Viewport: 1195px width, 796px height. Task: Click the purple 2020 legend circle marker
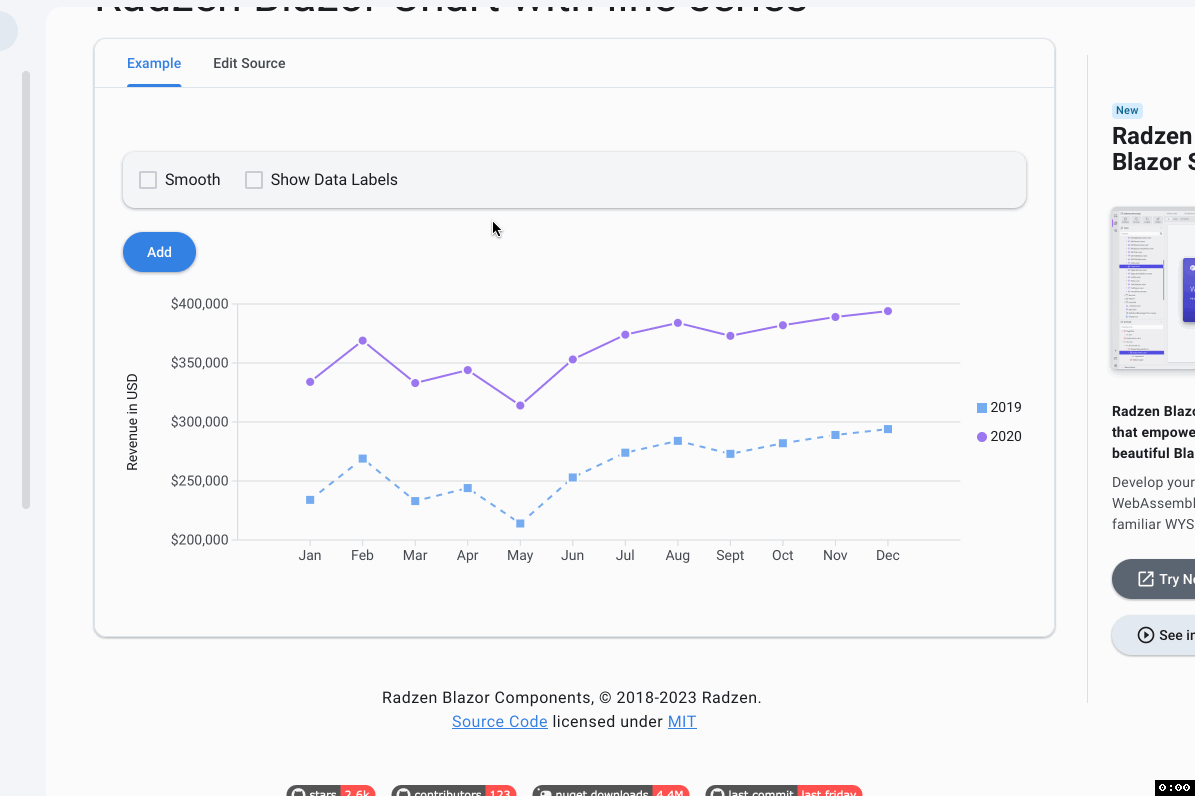click(x=982, y=436)
